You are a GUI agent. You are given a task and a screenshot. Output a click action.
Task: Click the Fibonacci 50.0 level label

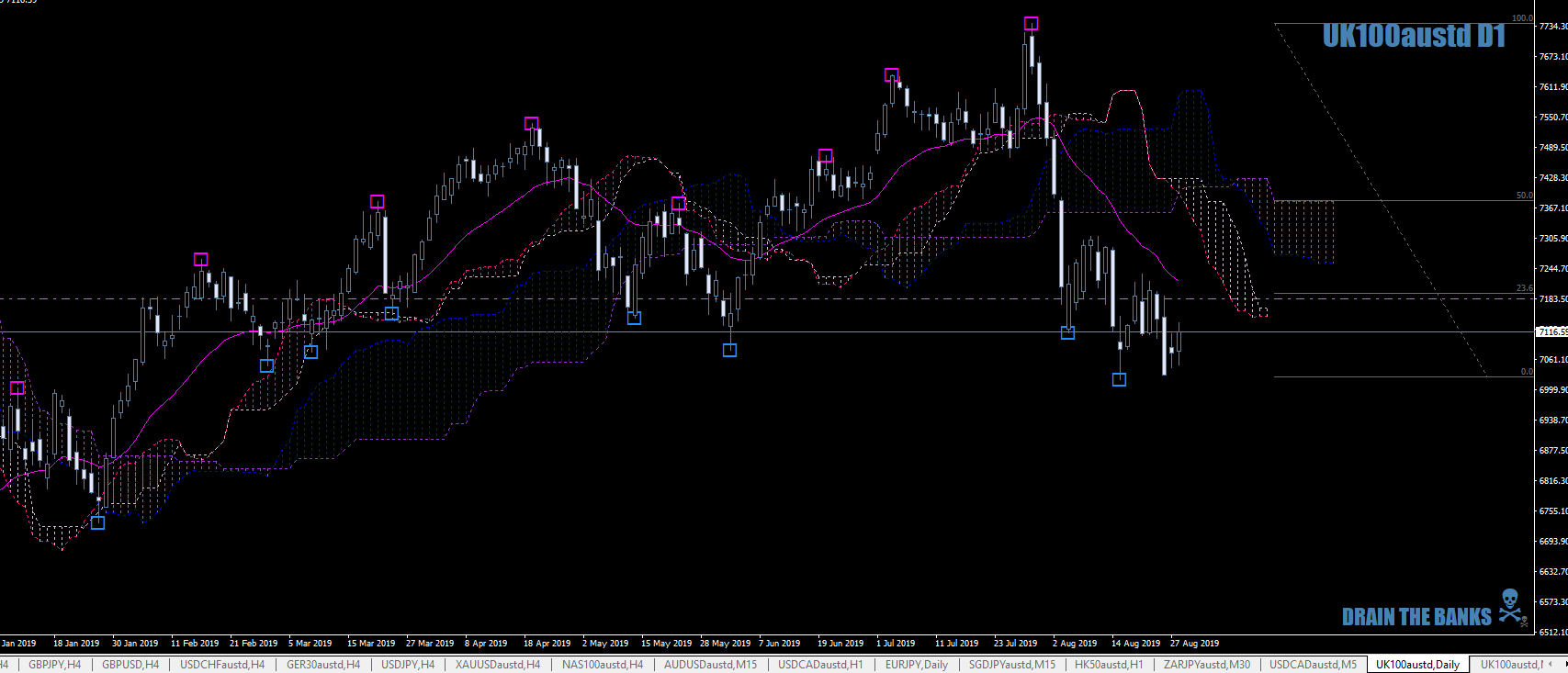point(1524,196)
